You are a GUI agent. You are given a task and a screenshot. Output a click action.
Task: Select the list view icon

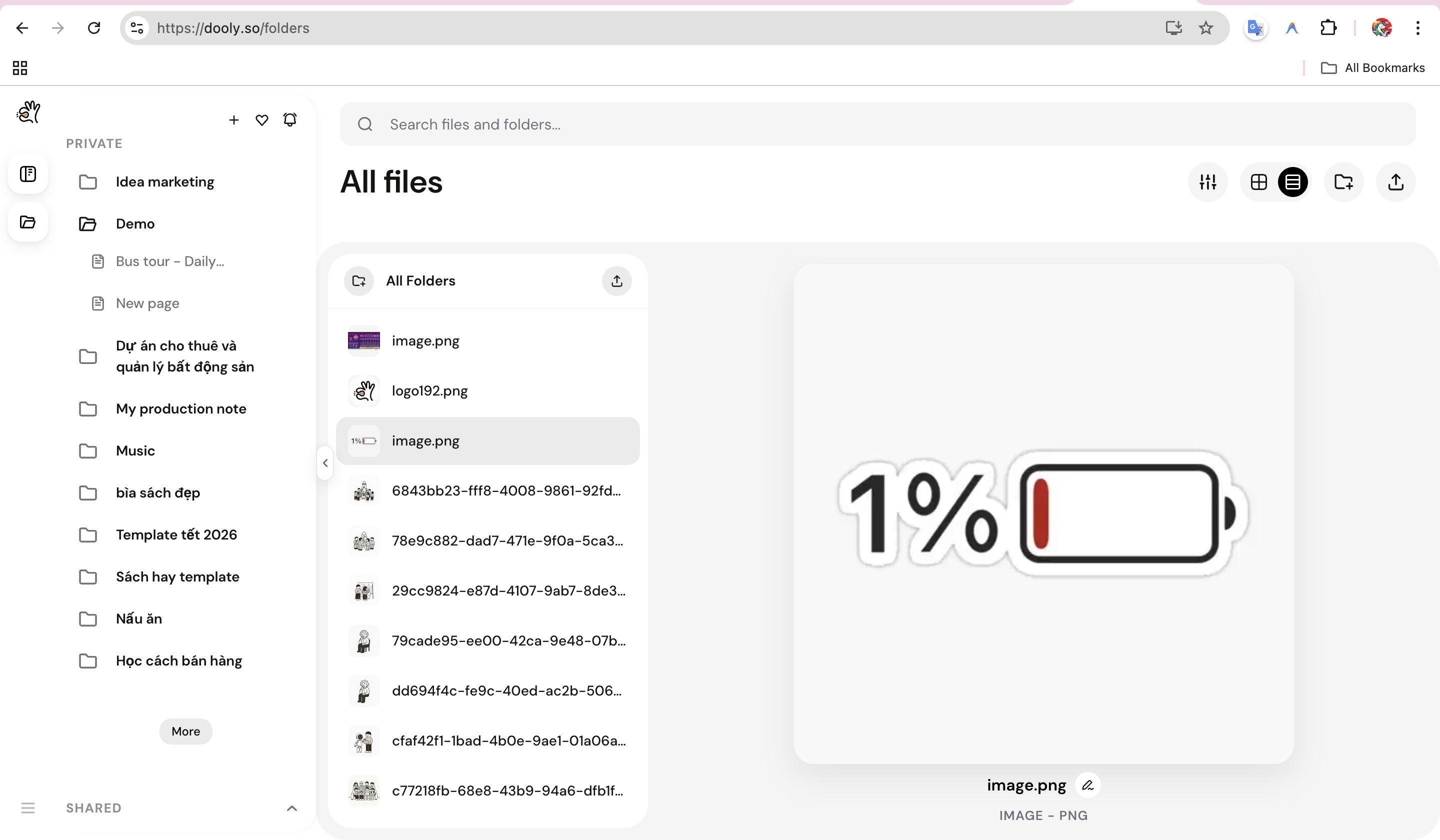coord(1293,181)
